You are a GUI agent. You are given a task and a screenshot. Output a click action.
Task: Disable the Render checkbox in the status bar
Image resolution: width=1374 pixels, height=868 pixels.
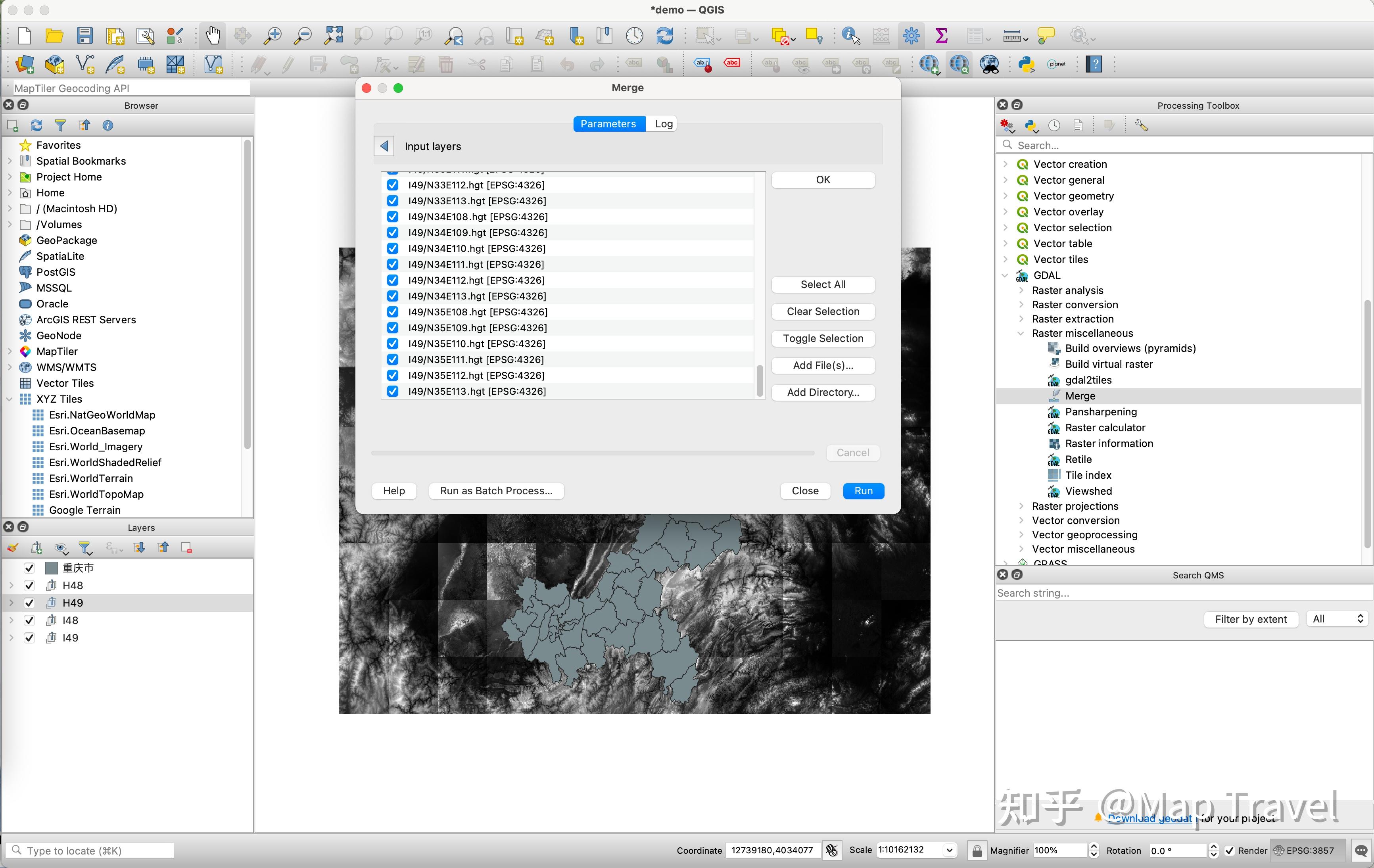(1230, 850)
